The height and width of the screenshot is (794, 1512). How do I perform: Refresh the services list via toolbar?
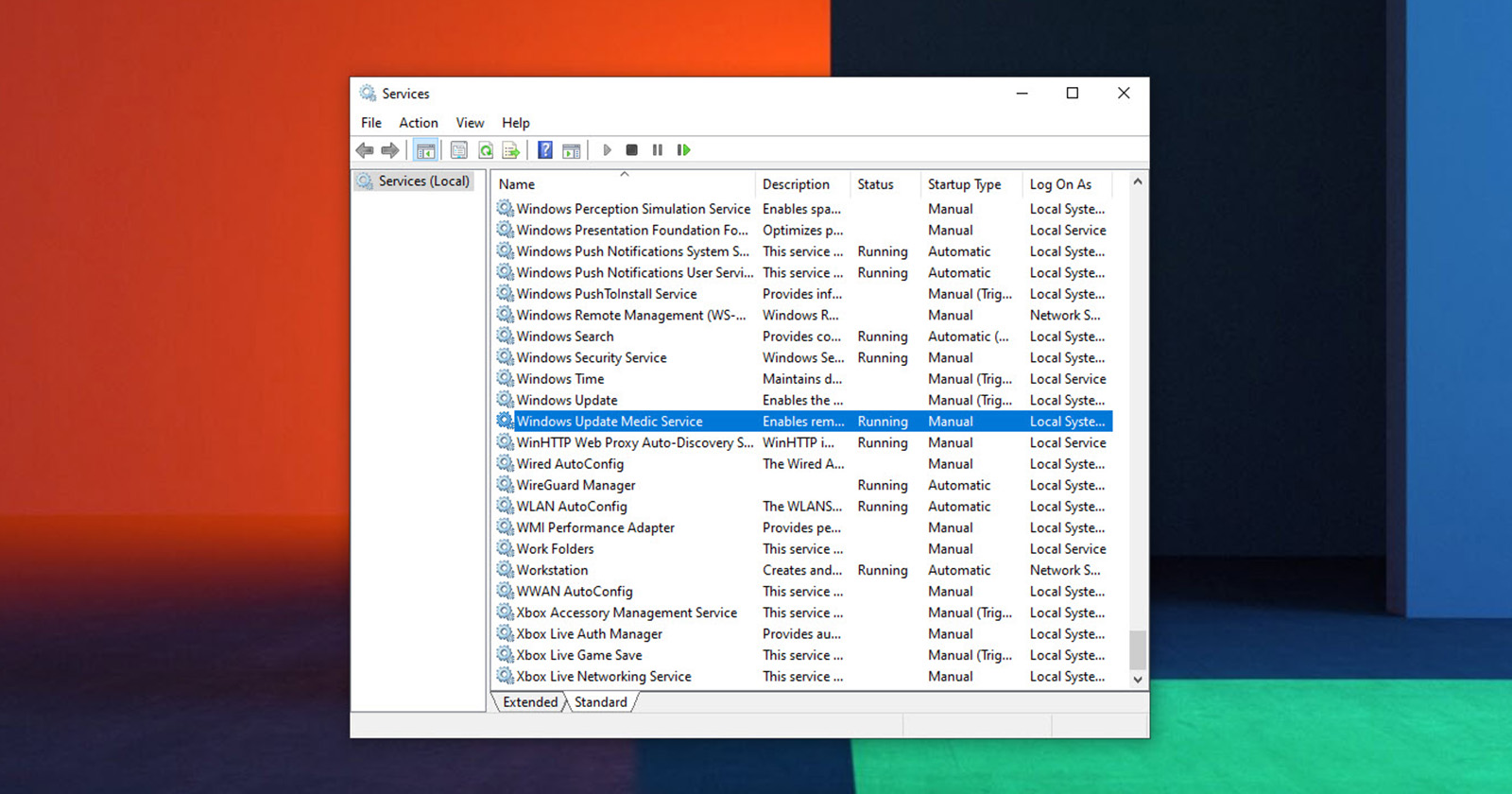coord(486,150)
